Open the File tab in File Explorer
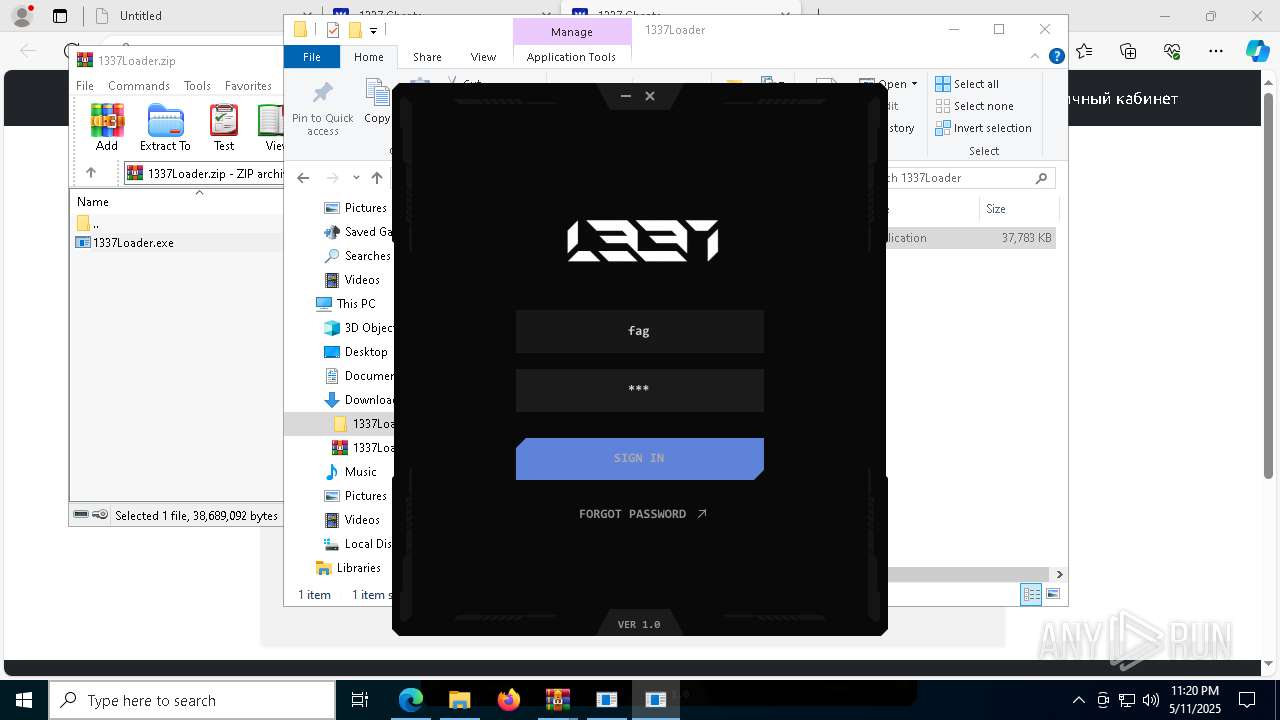Screen dimensions: 1280x720 tap(312, 57)
